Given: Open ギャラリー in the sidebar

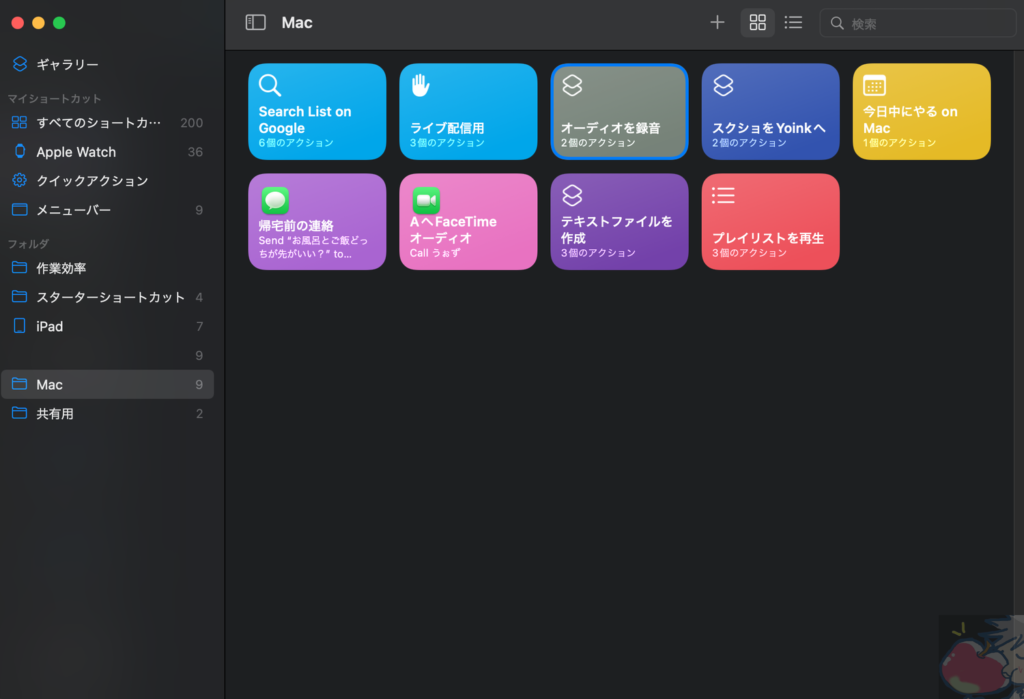Looking at the screenshot, I should pyautogui.click(x=67, y=64).
